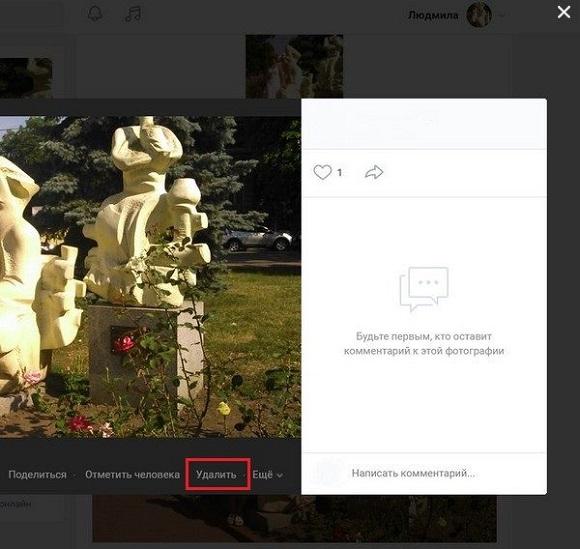Click the Людмила username in header
The height and width of the screenshot is (549, 580).
coord(433,15)
